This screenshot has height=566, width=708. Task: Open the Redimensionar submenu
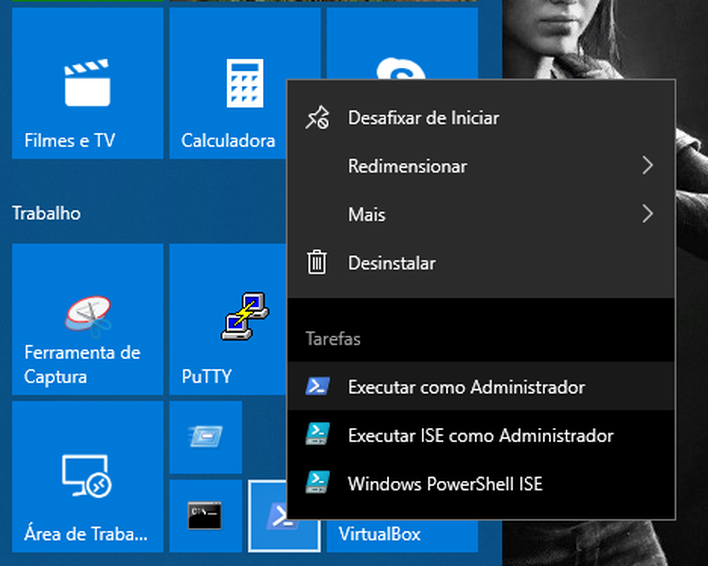(x=481, y=166)
